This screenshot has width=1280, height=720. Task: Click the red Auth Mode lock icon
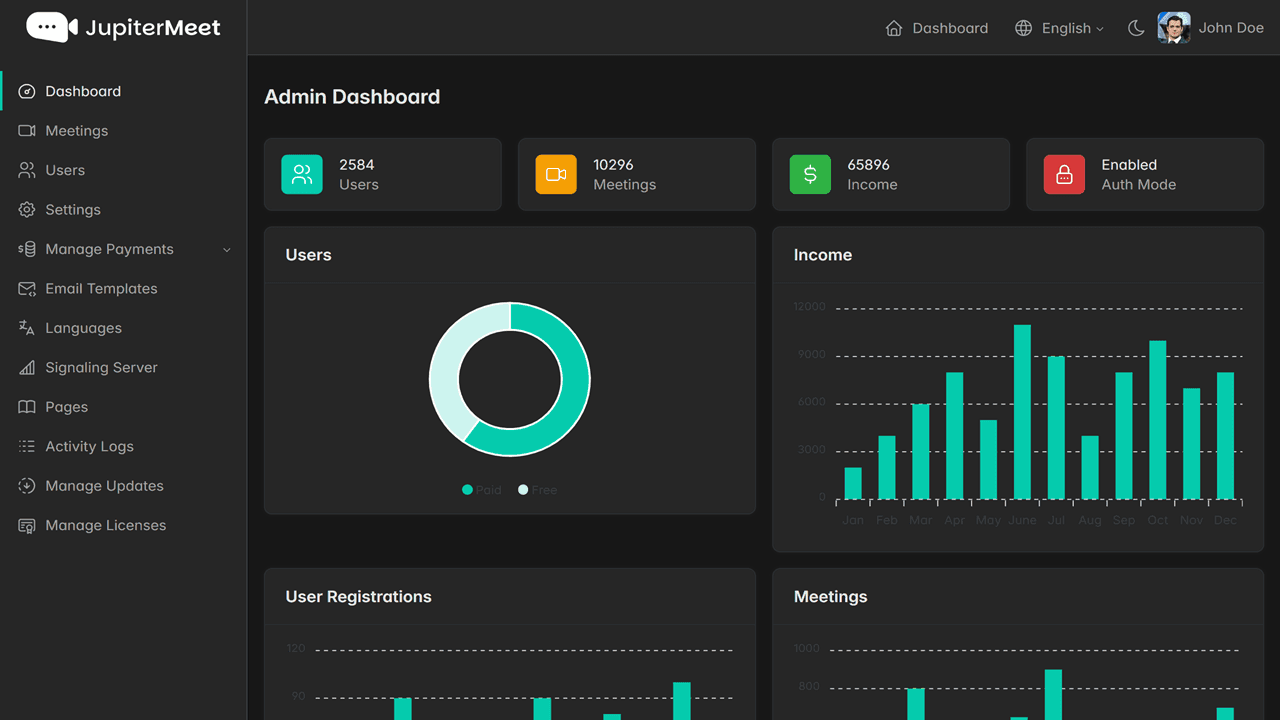[x=1064, y=174]
